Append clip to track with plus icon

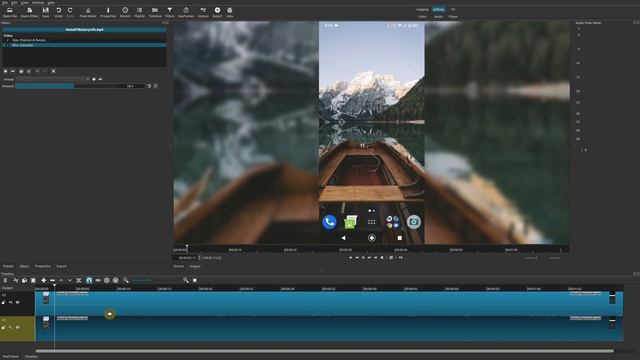[x=44, y=280]
